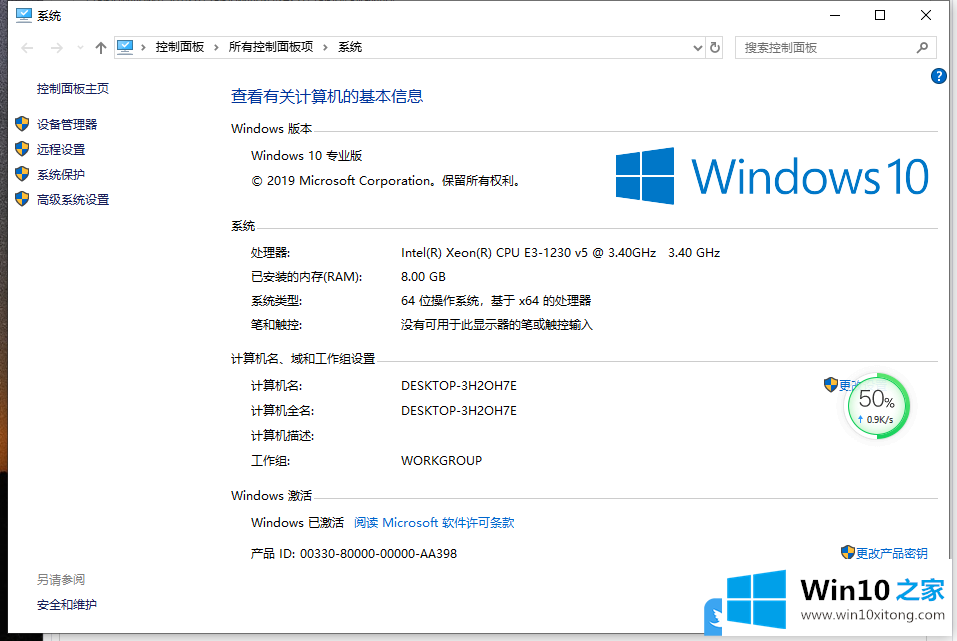
Task: Open address bar history dropdown
Action: coord(698,48)
